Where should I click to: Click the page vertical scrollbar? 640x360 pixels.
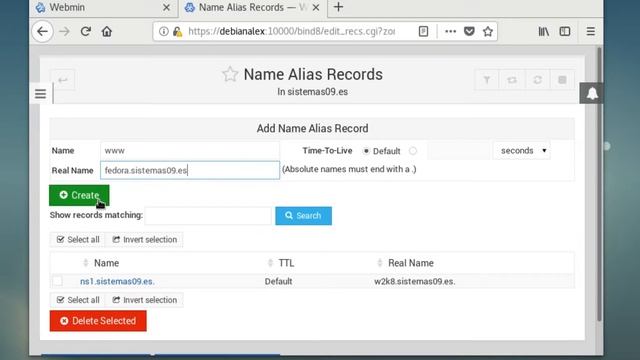coord(599,184)
